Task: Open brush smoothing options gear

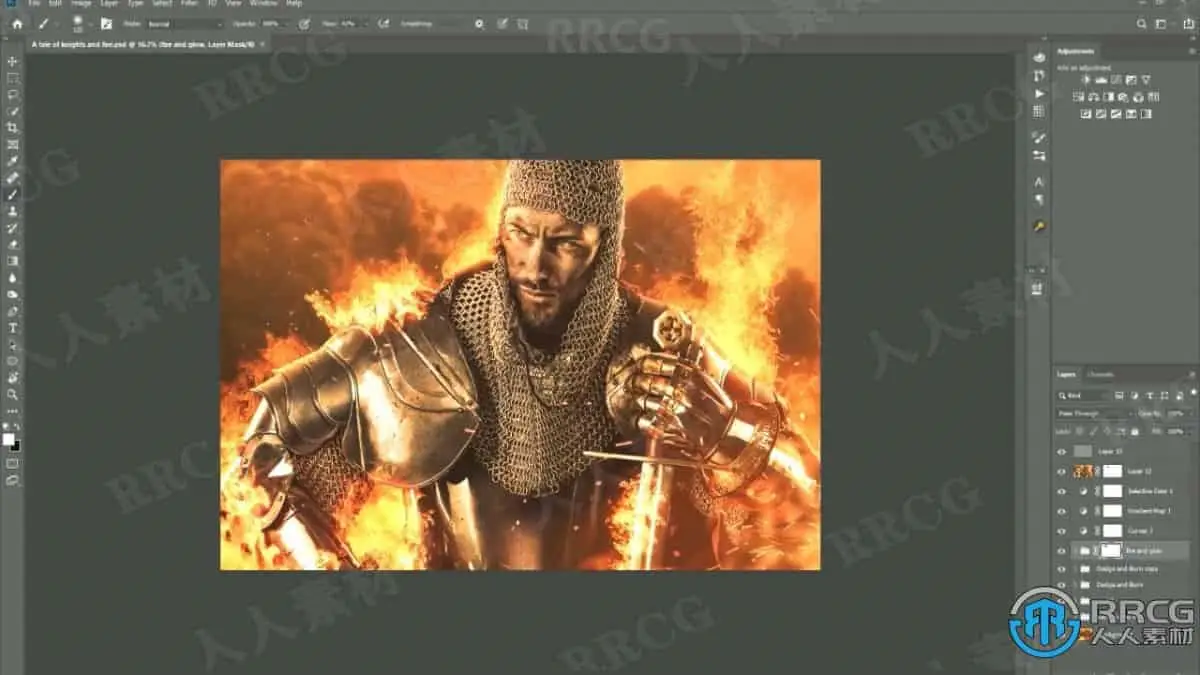Action: tap(479, 23)
